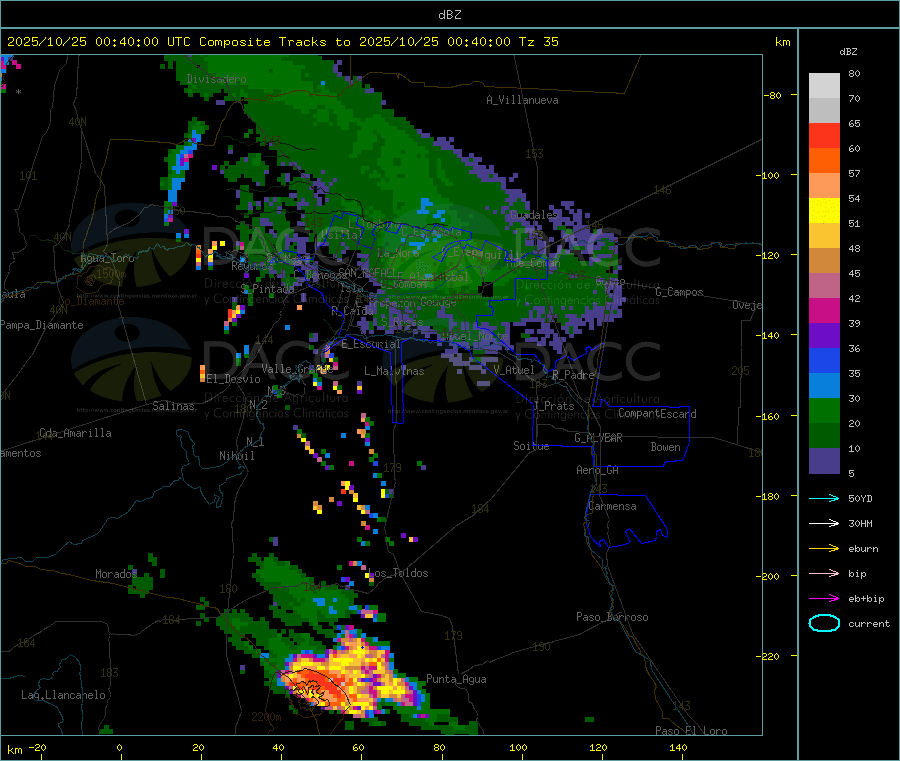Click the orange 57-60 dBZ color block
This screenshot has width=900, height=761.
824,161
